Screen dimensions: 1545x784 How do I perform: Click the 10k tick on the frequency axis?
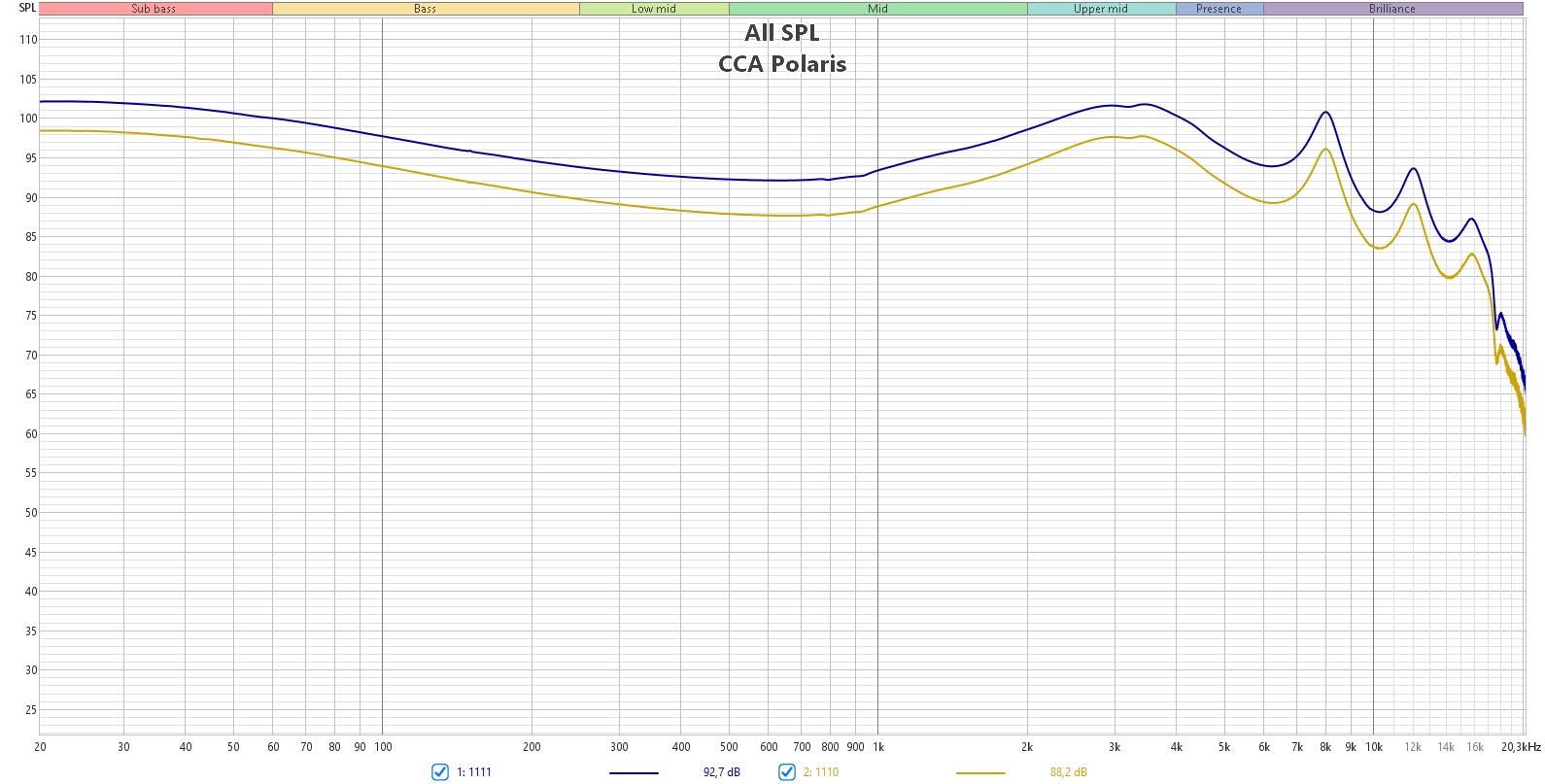1374,747
